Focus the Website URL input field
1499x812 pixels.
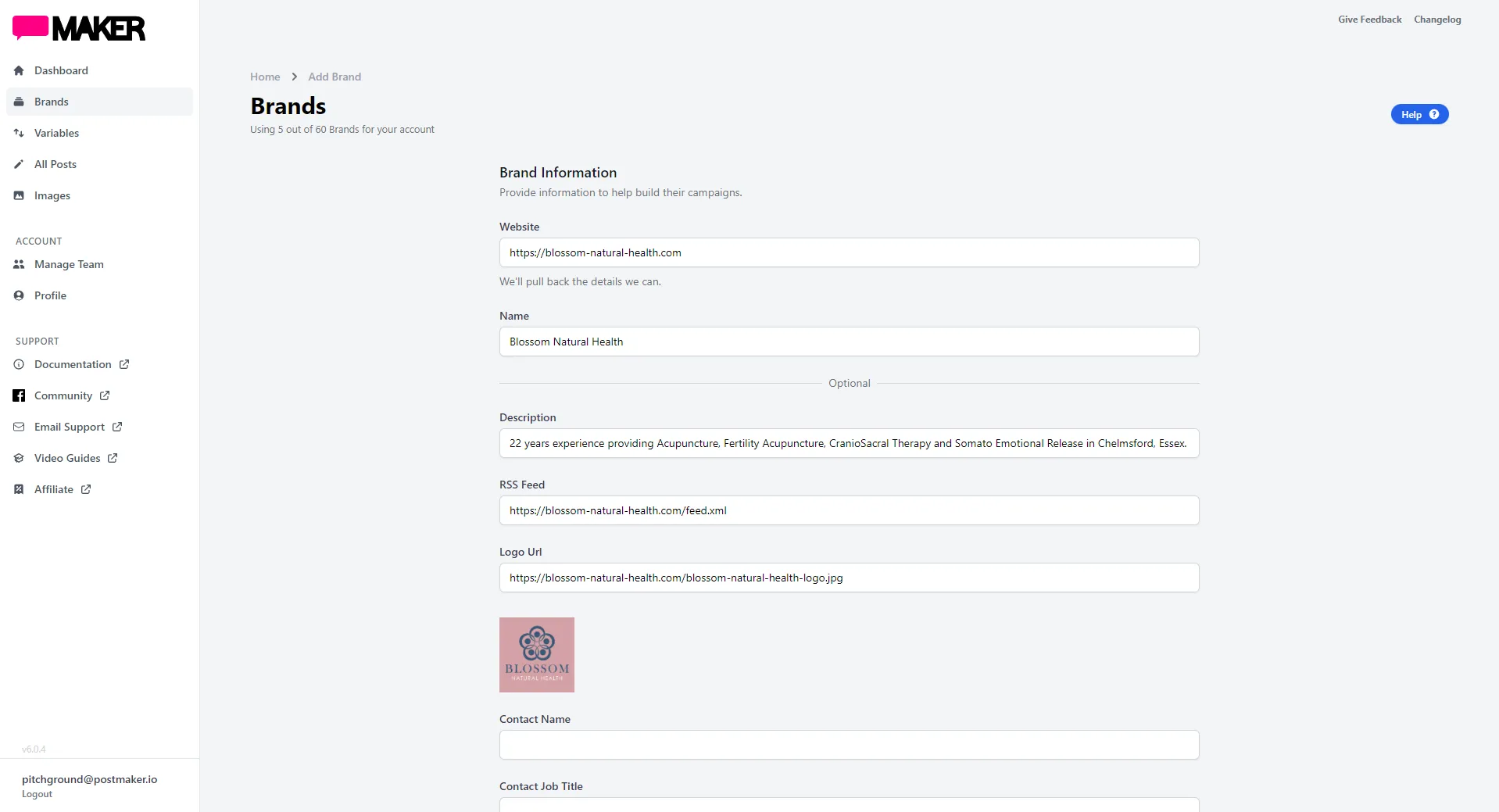(849, 252)
